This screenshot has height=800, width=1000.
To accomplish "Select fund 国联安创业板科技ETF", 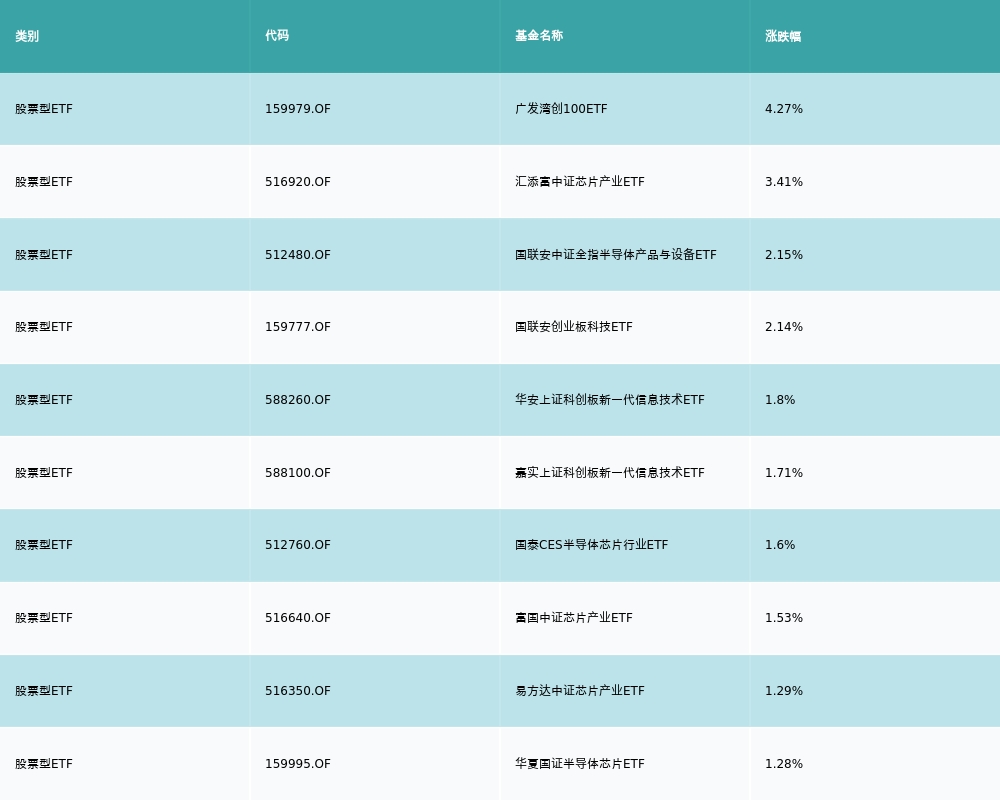I will [574, 327].
